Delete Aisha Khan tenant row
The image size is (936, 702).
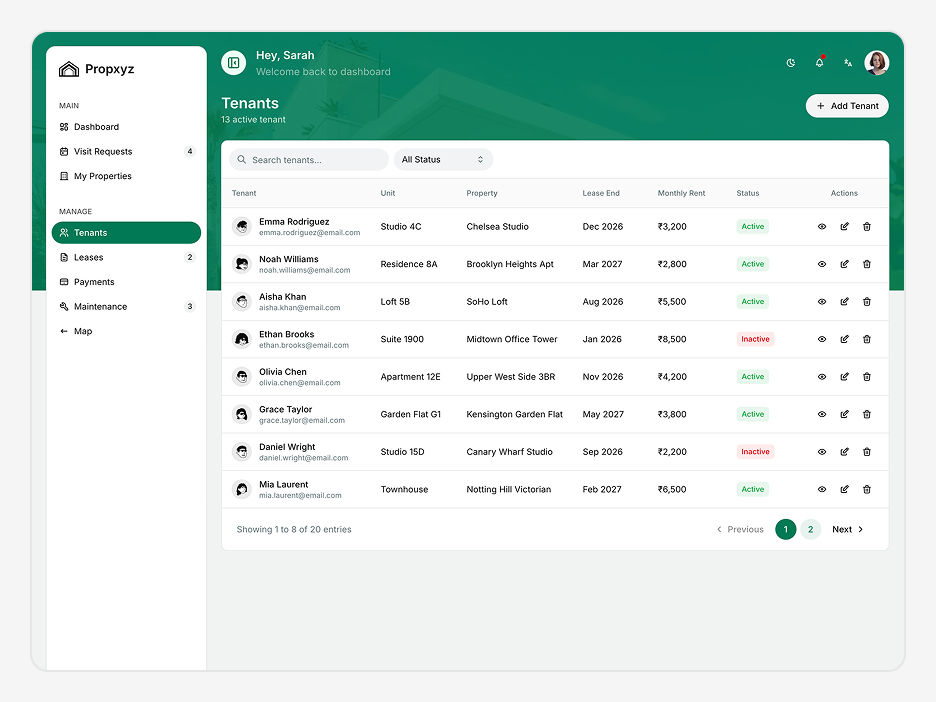tap(867, 301)
